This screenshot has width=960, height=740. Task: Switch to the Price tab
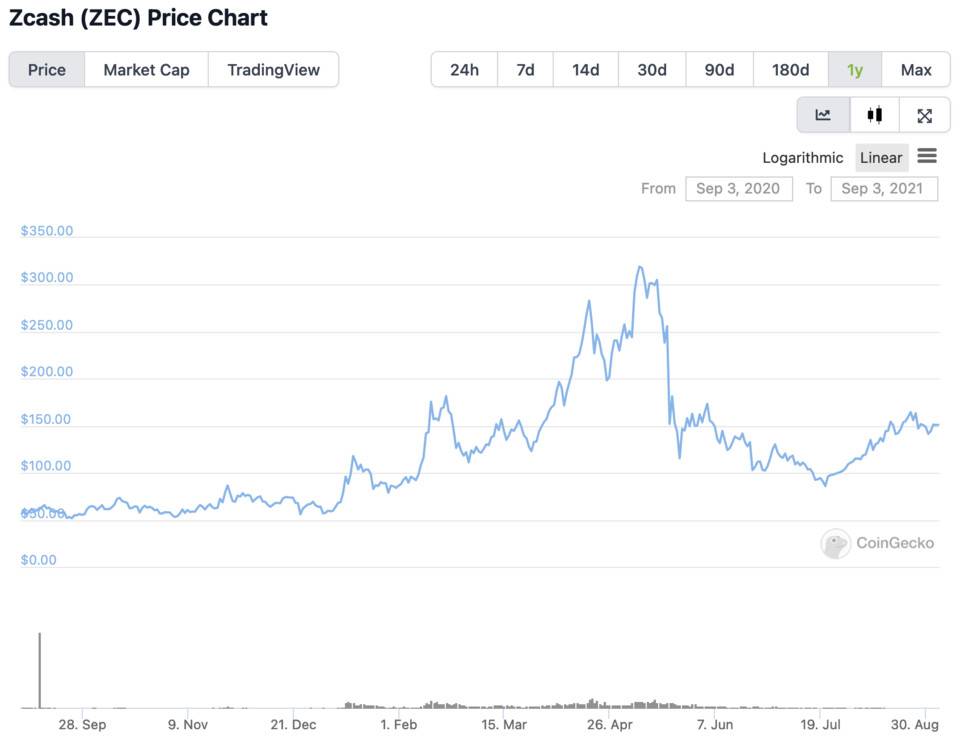(47, 70)
